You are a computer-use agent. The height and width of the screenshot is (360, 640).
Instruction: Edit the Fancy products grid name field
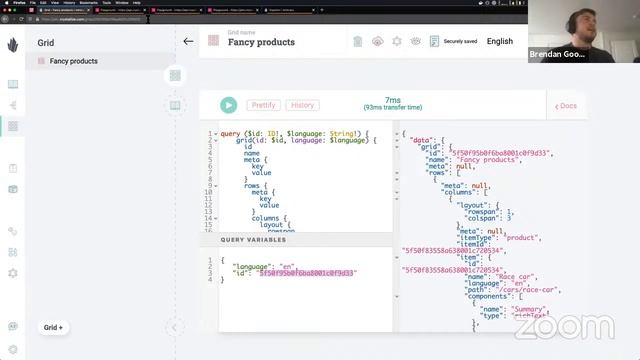pyautogui.click(x=261, y=42)
